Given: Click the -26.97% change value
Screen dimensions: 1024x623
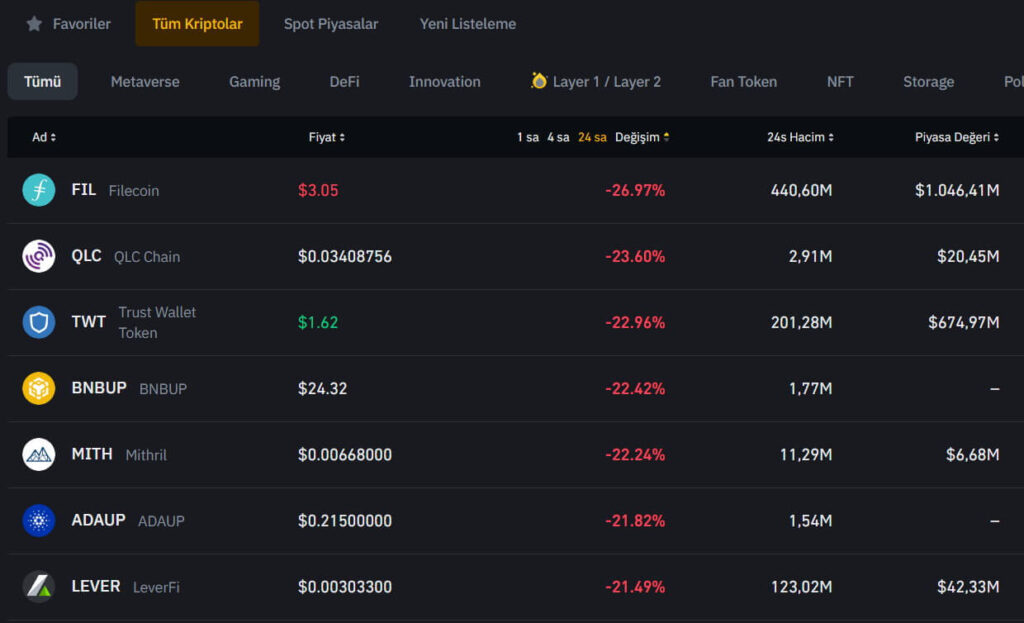Looking at the screenshot, I should click(635, 190).
